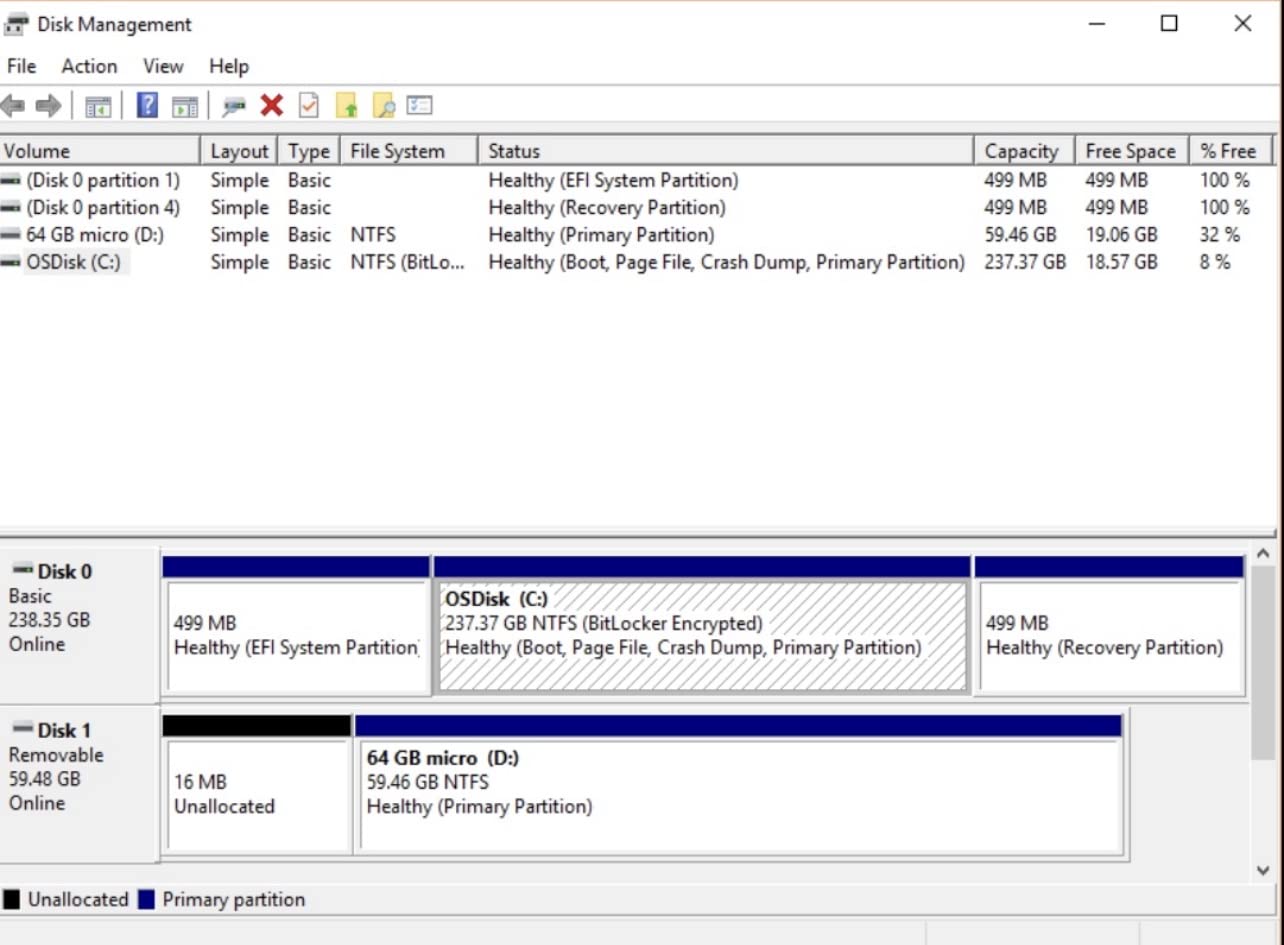This screenshot has height=945, width=1284.
Task: Click the red X Delete toolbar icon
Action: 271,105
